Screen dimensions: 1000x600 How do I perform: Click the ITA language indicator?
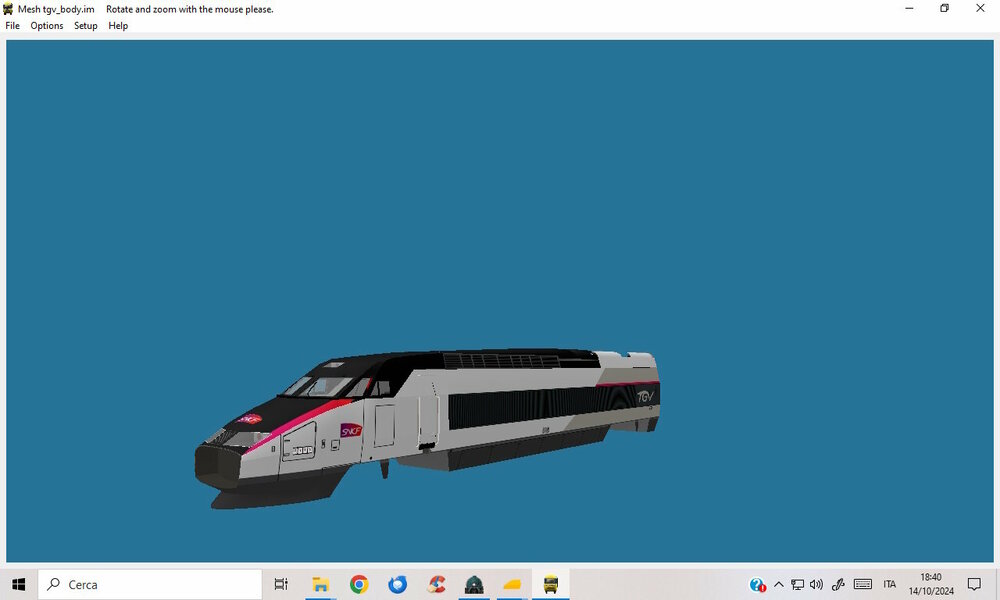[x=890, y=584]
